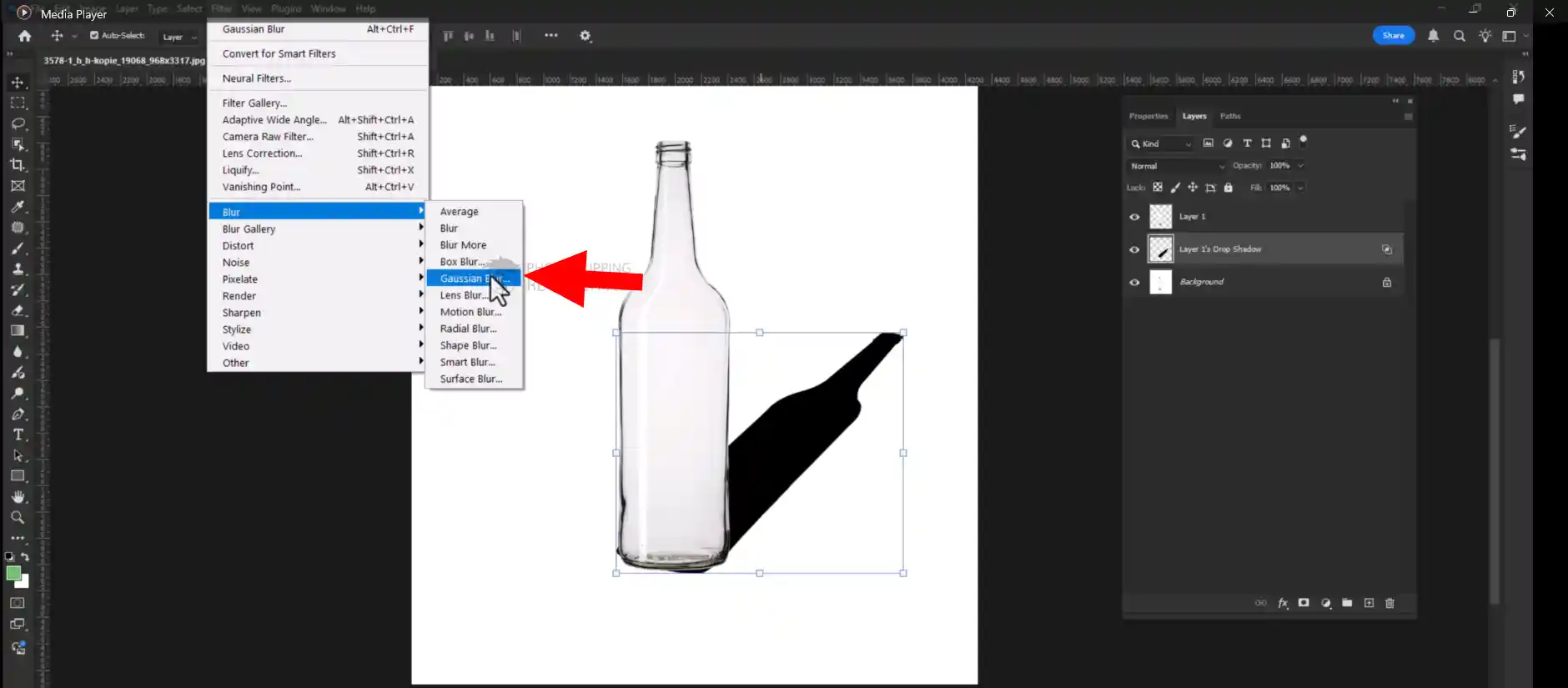This screenshot has width=1568, height=688.
Task: Toggle lock image pixels brush icon
Action: click(x=1175, y=188)
